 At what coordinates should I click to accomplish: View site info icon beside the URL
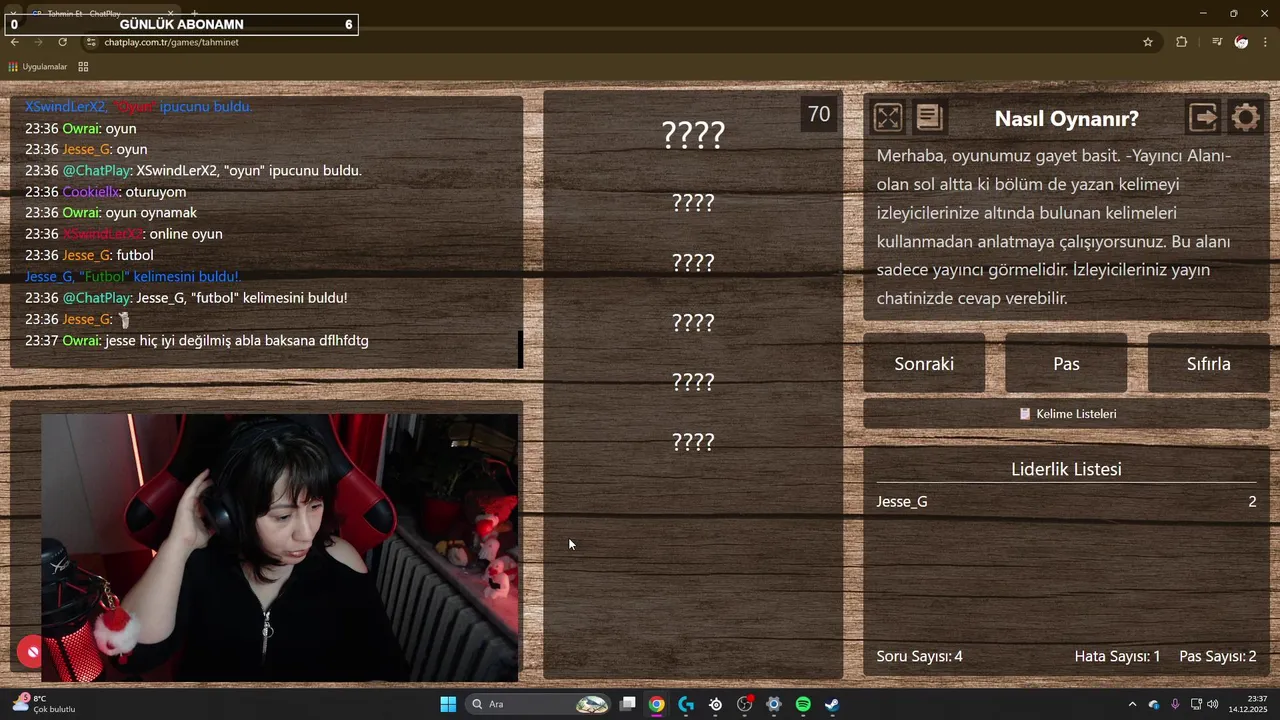tap(91, 42)
